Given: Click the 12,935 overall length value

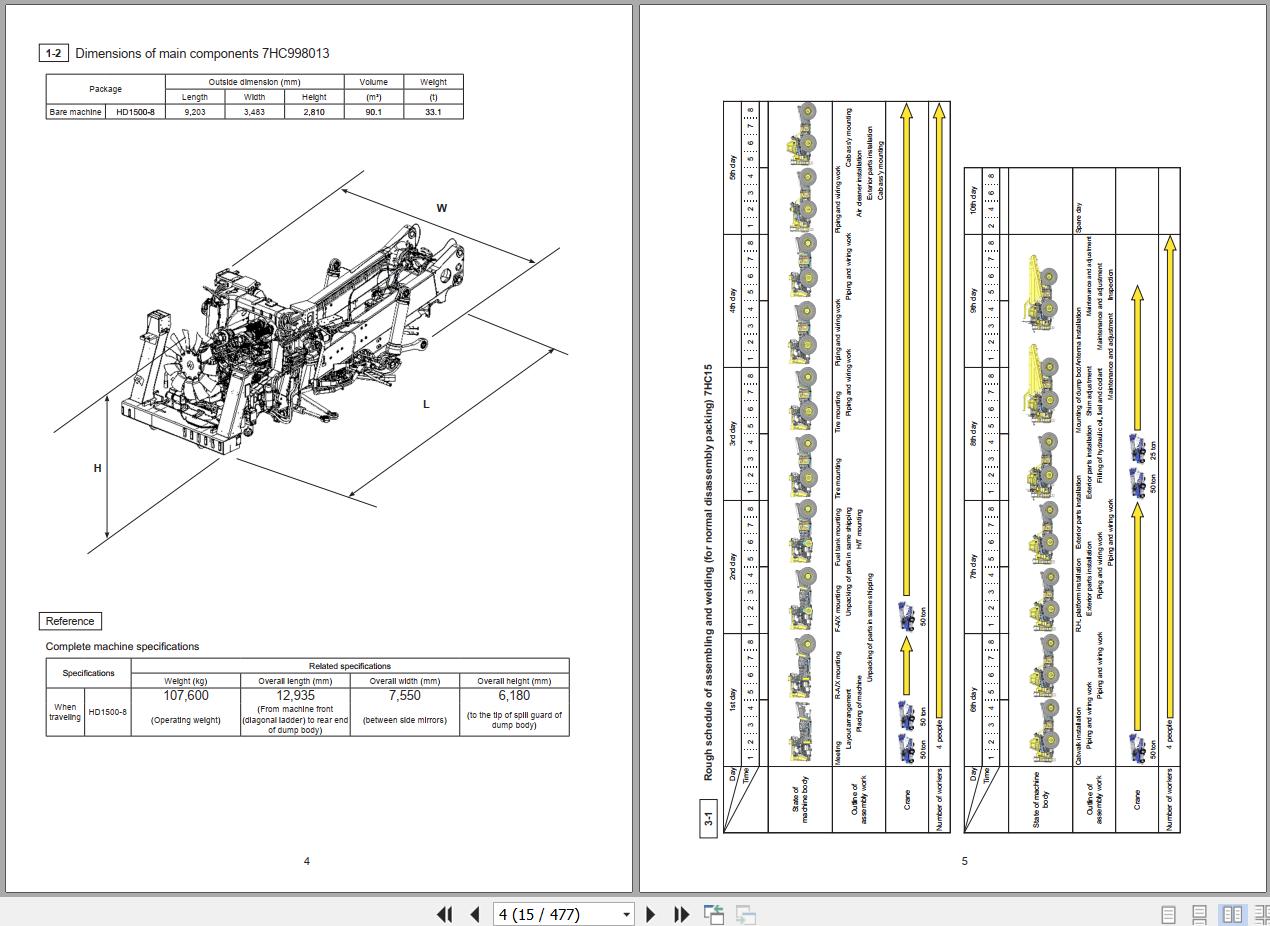Looking at the screenshot, I should click(295, 696).
